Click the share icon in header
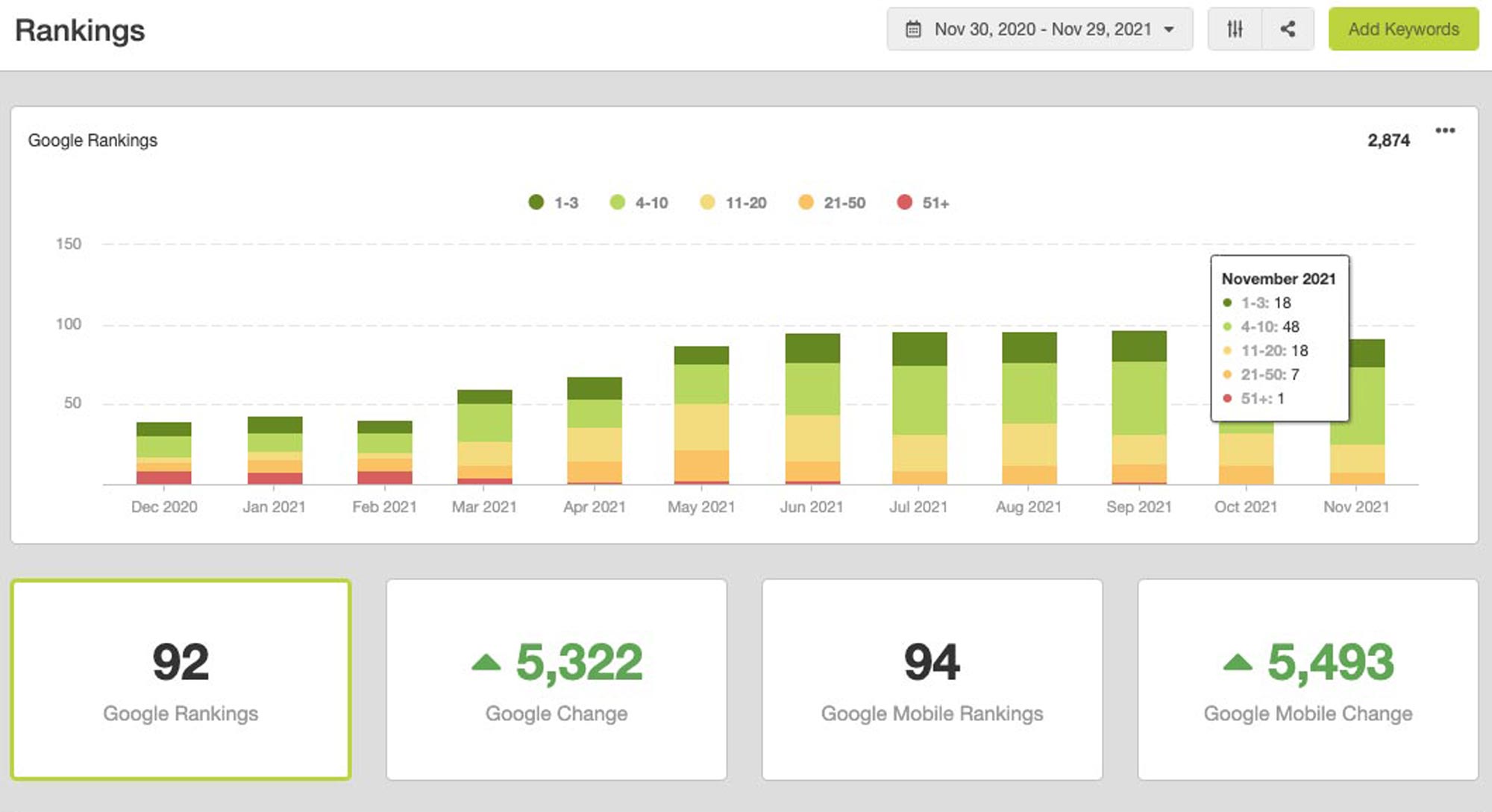Screen dimensions: 1492x812 click(x=1288, y=29)
